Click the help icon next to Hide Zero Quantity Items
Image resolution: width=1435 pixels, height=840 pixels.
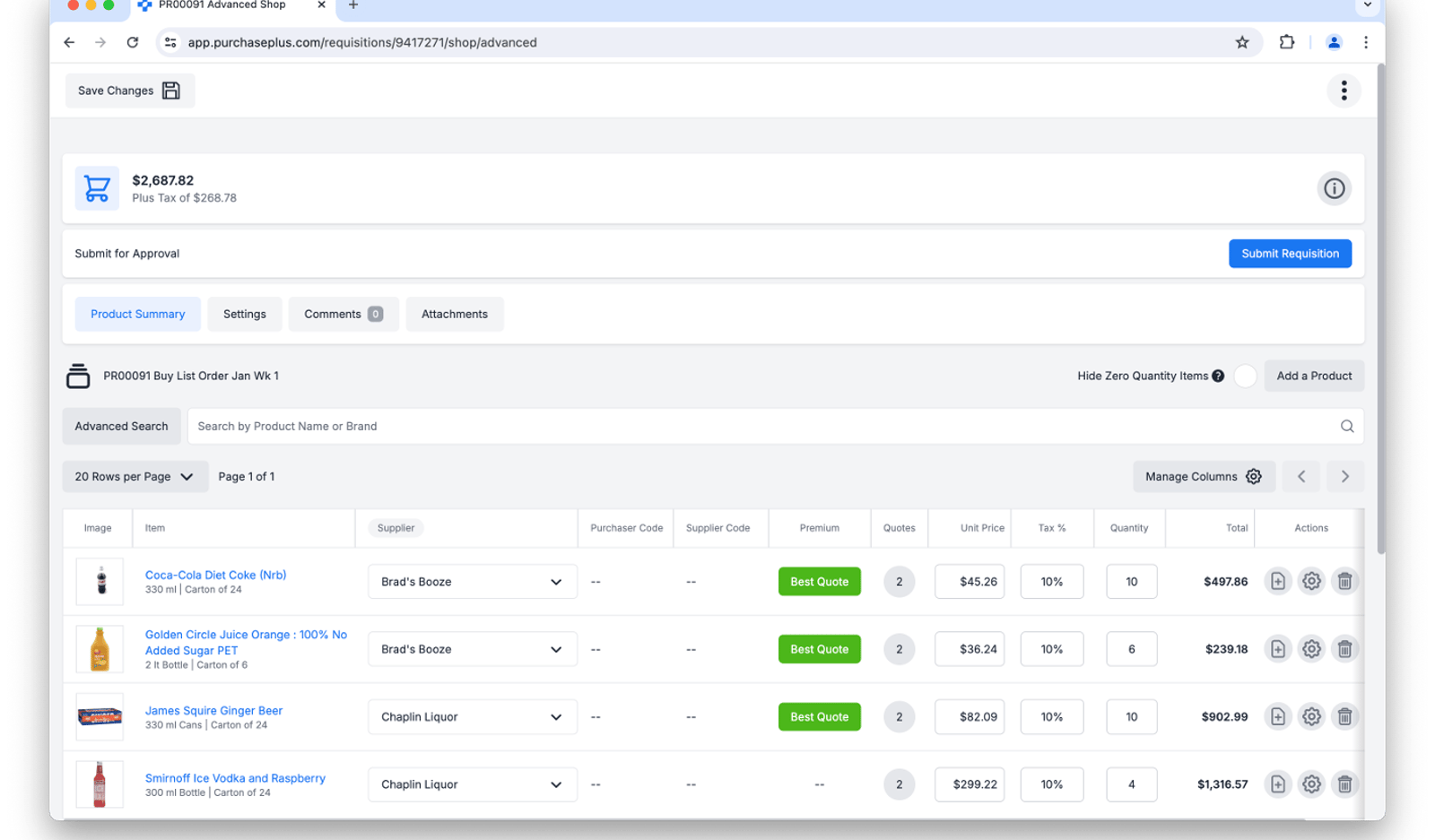[1218, 376]
